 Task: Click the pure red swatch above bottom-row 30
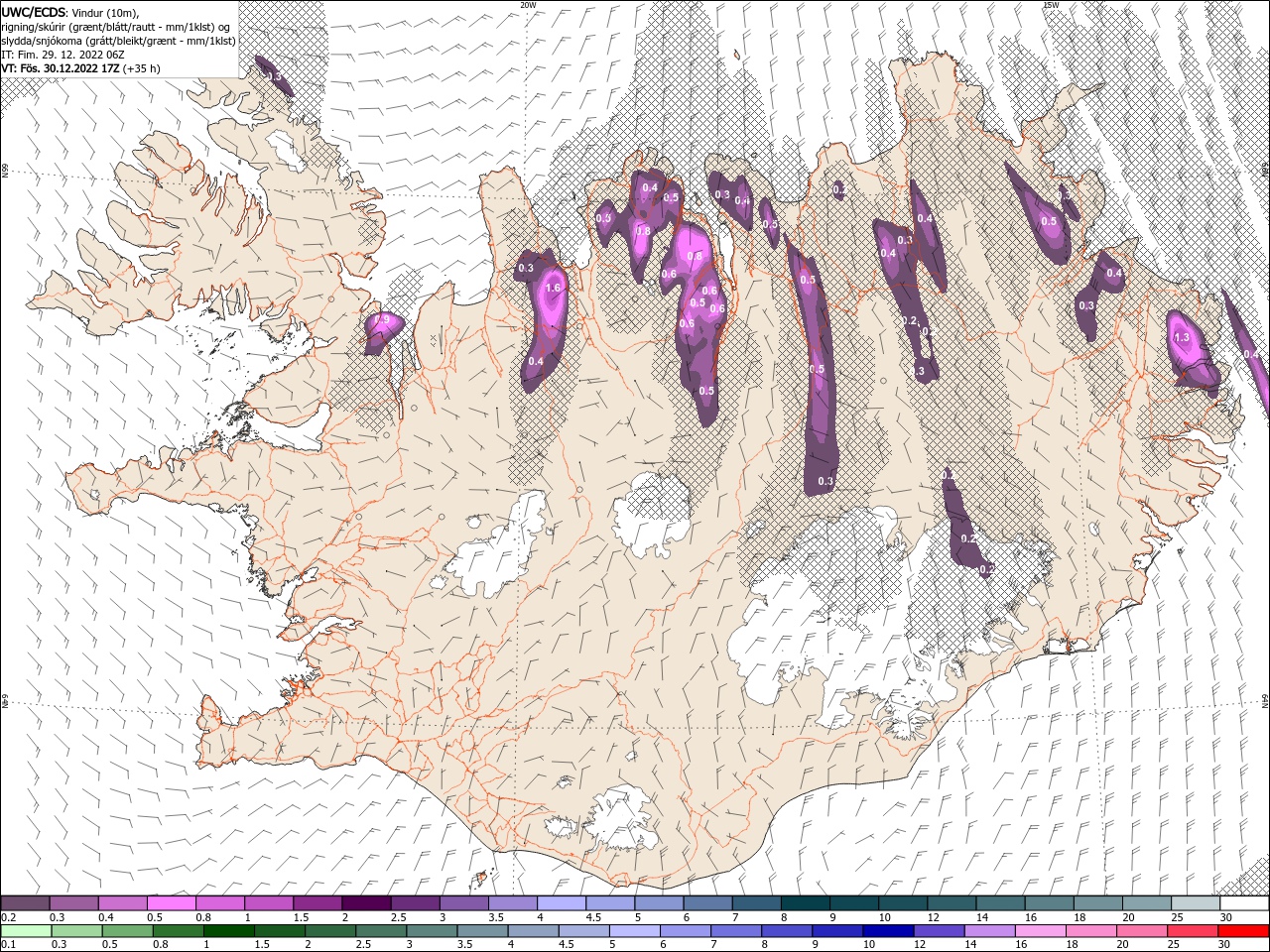[1244, 931]
